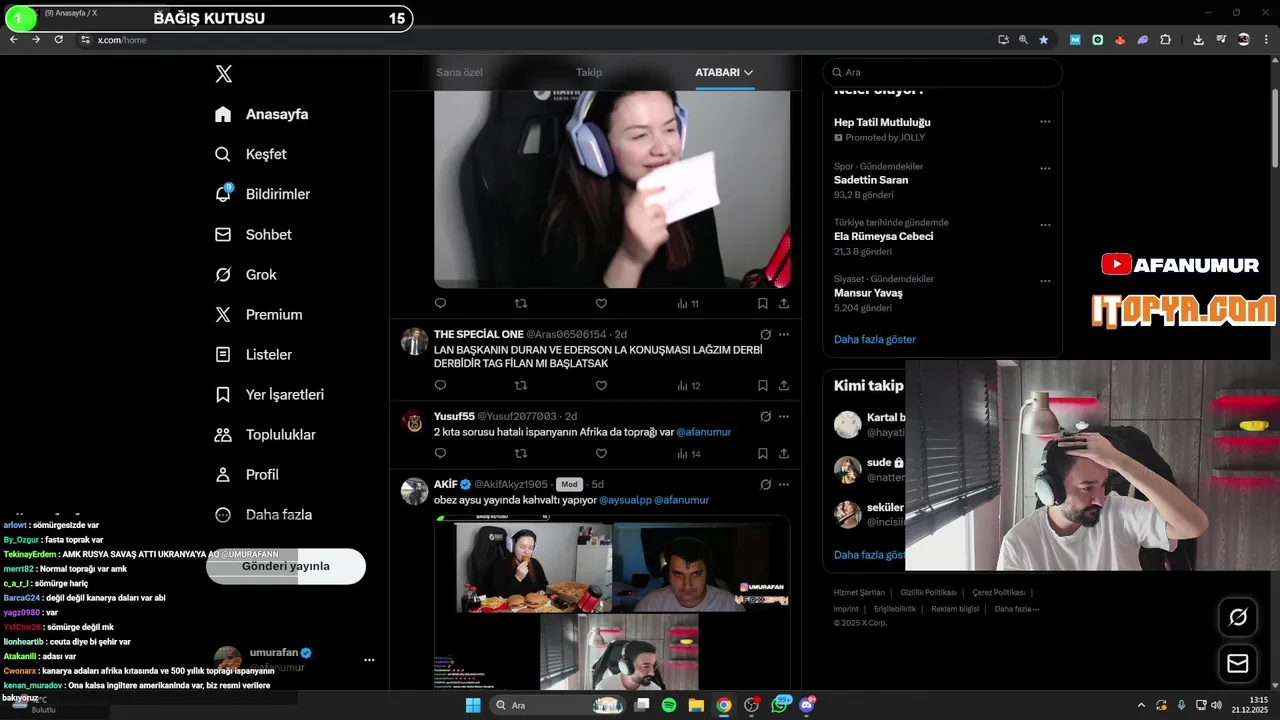1280x720 pixels.
Task: Expand the ATABARI tab dropdown arrow
Action: [x=748, y=72]
